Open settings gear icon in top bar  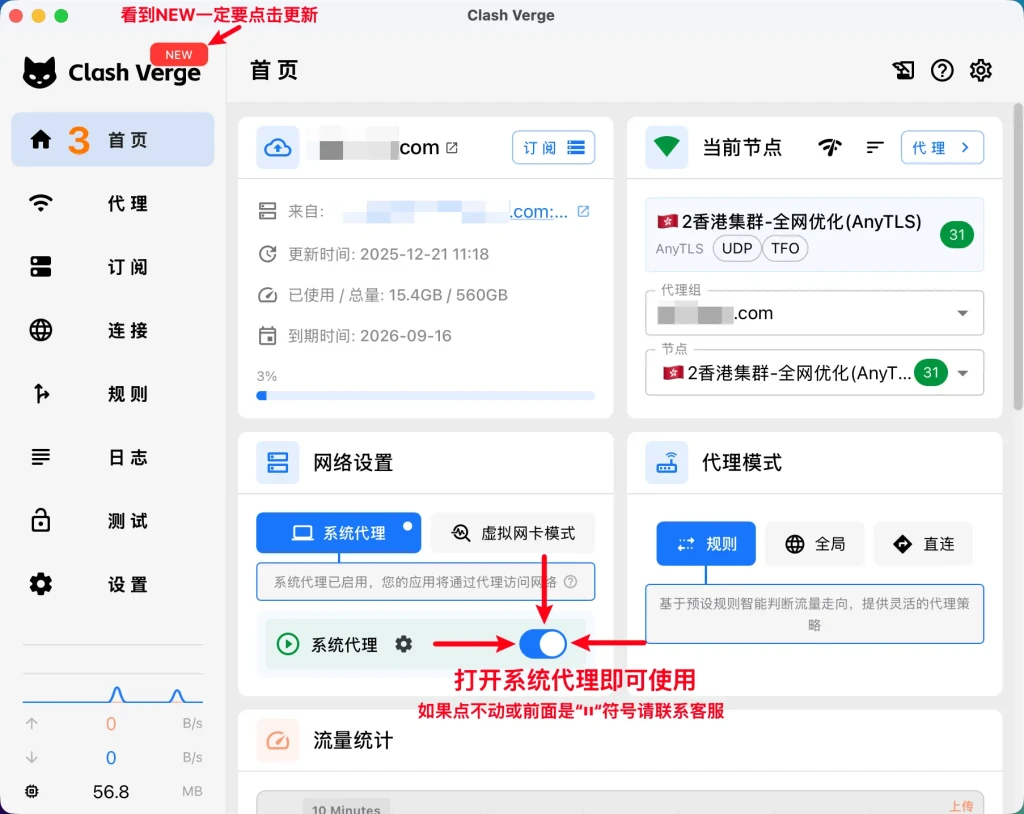(981, 70)
